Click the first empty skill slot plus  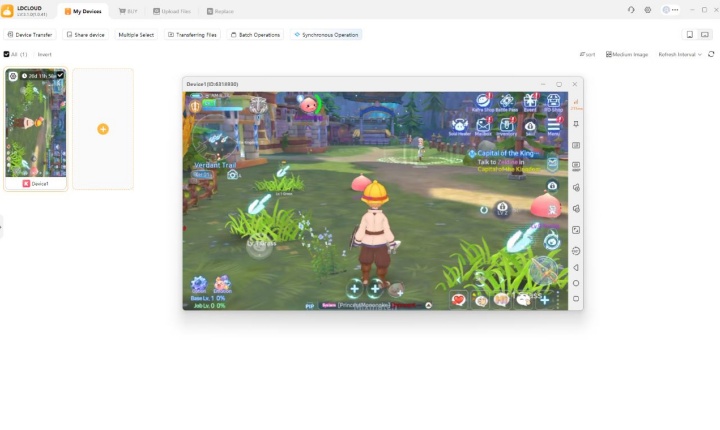click(354, 289)
